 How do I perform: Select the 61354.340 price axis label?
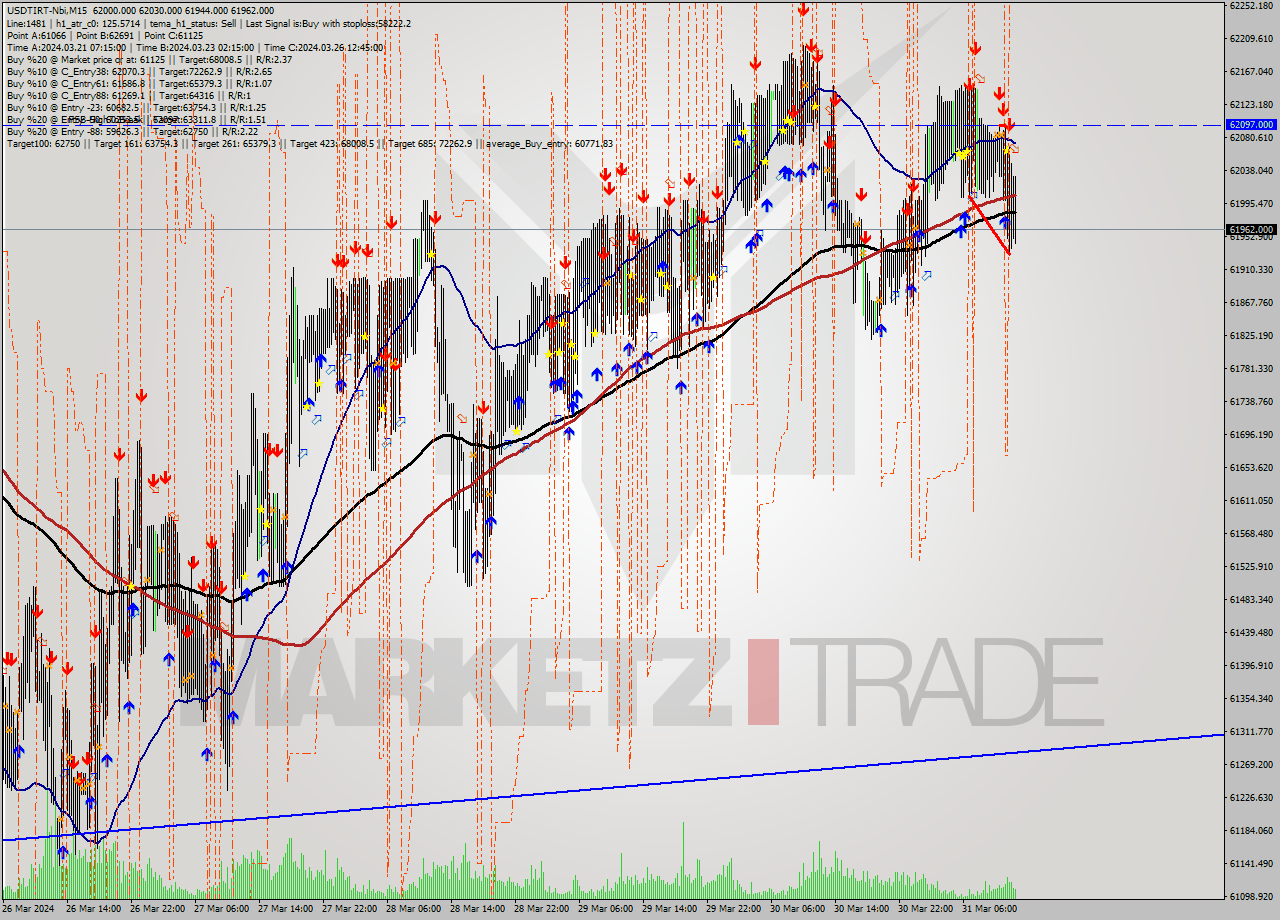point(1251,699)
